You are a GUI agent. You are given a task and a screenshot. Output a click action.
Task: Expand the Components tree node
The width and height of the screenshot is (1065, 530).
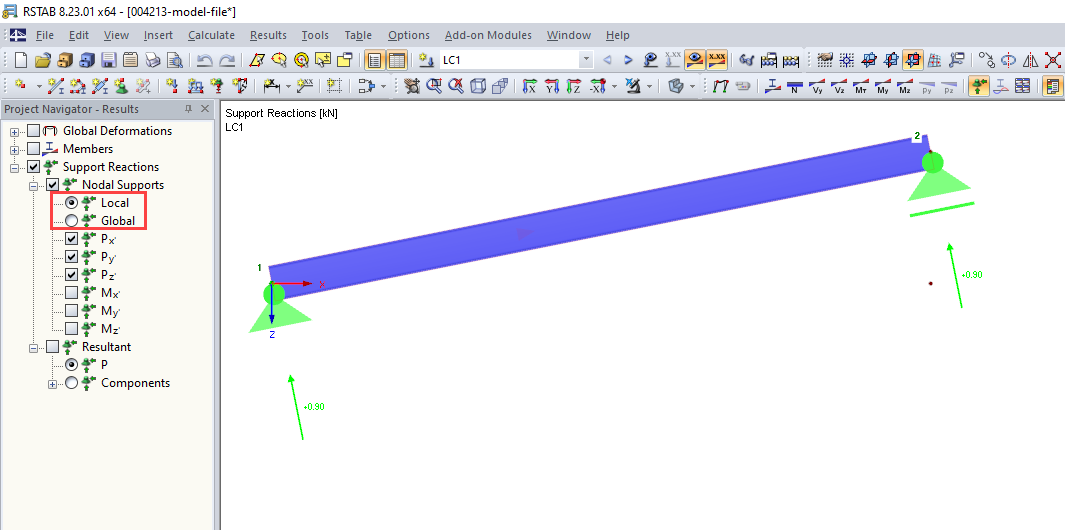pyautogui.click(x=52, y=383)
